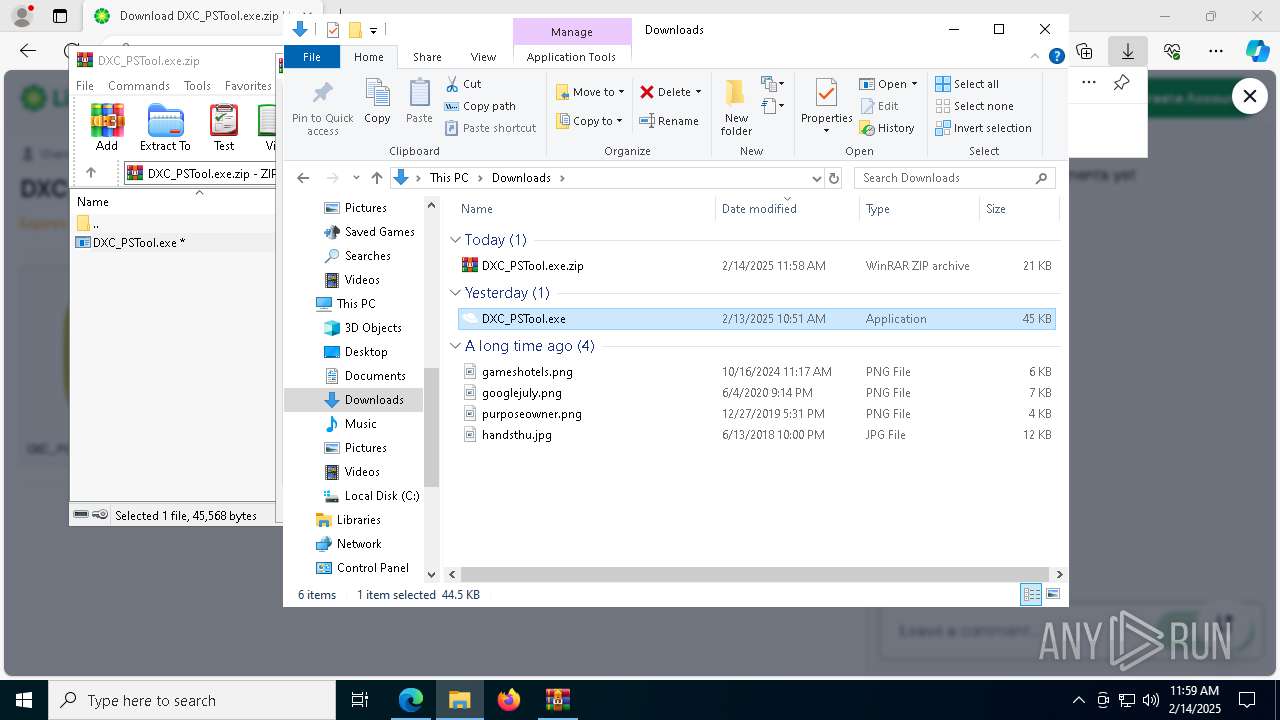
Task: Open Firefox from the taskbar
Action: 509,700
